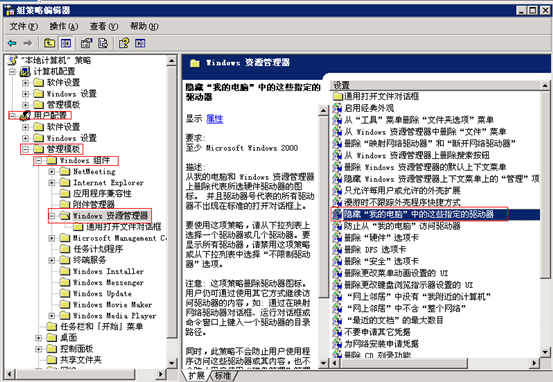The height and width of the screenshot is (382, 553).
Task: Click the policy icon beside 启用经典外观
Action: [338, 108]
